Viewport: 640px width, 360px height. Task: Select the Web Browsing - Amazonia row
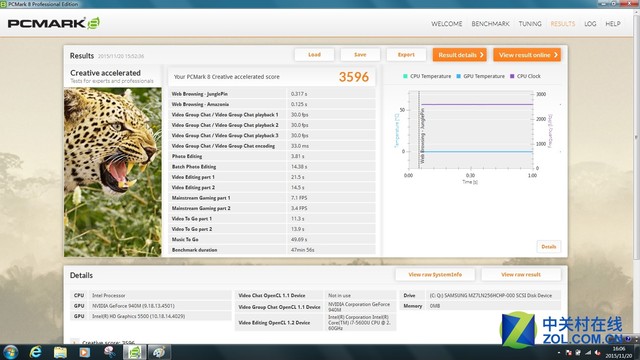point(272,104)
